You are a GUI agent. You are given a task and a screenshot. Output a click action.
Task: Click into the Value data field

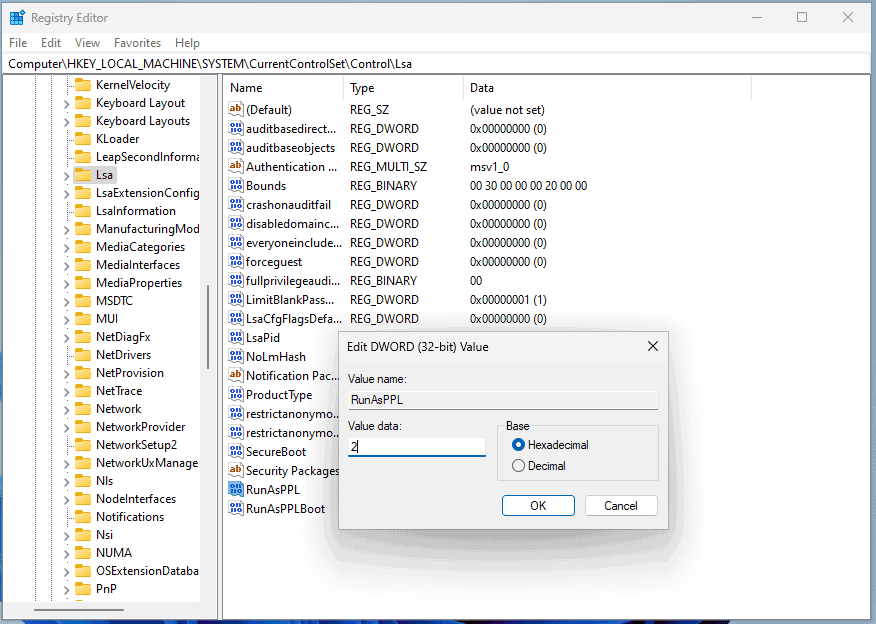pyautogui.click(x=417, y=446)
